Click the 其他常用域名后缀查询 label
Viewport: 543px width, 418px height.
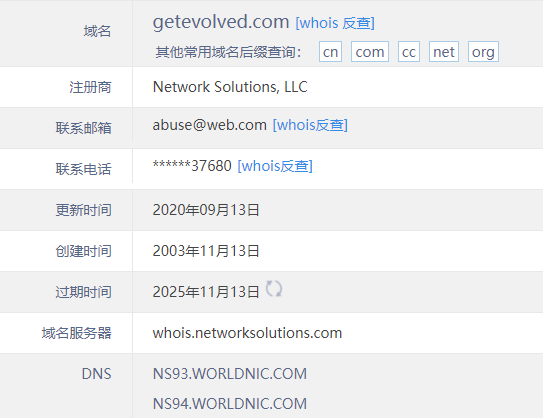[229, 52]
